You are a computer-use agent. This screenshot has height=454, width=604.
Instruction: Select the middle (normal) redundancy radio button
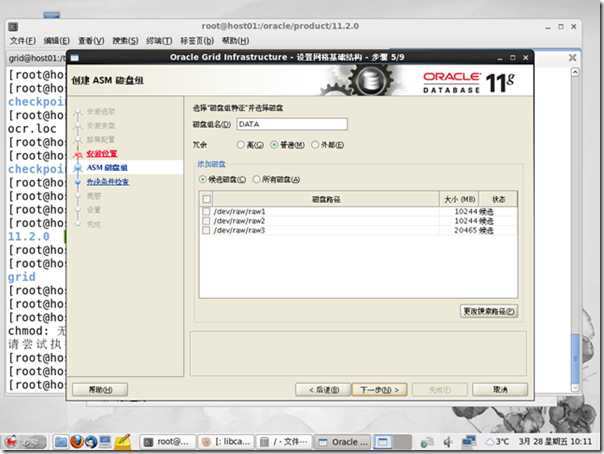[274, 145]
